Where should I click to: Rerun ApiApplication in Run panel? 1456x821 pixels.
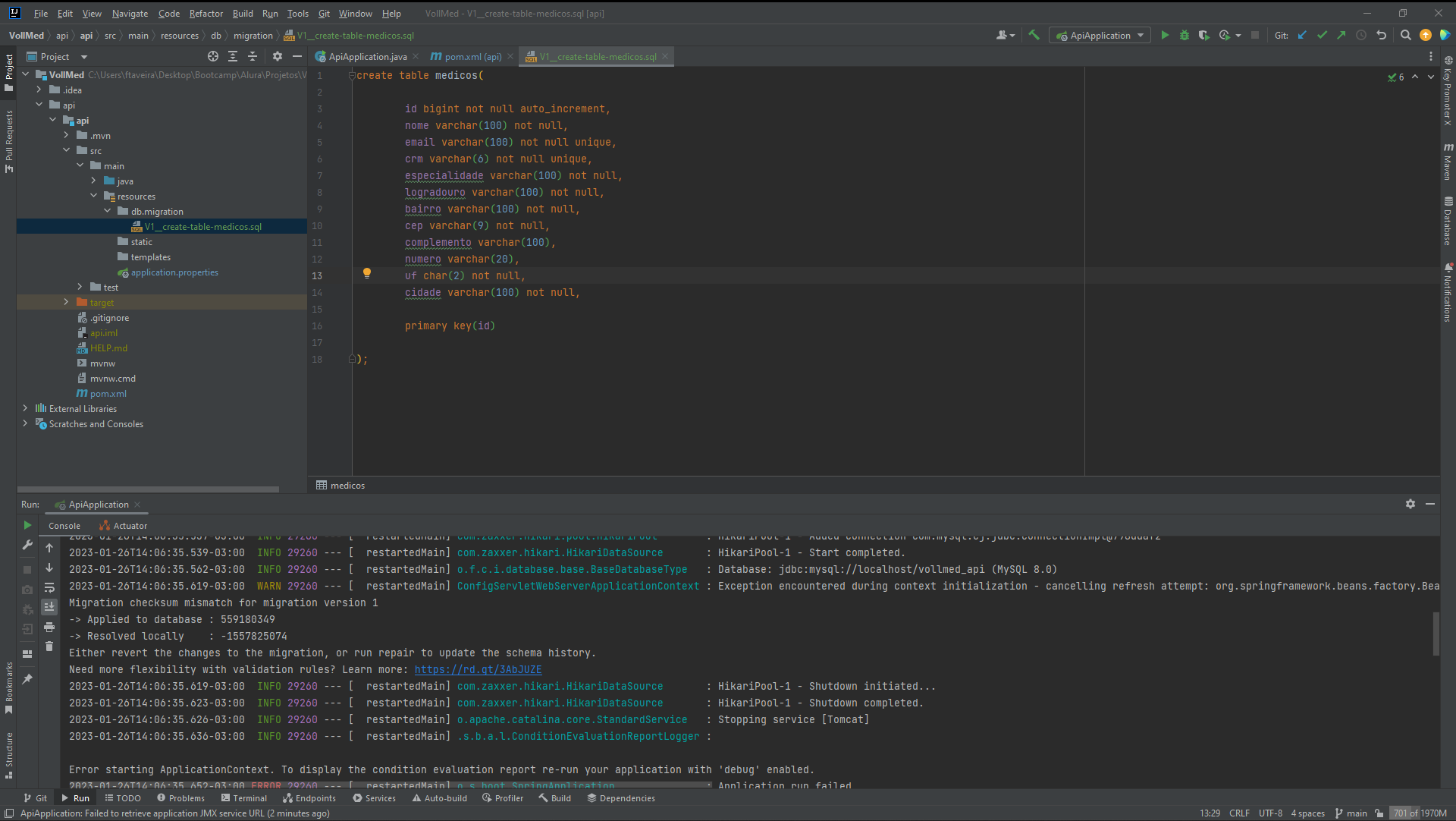coord(27,525)
